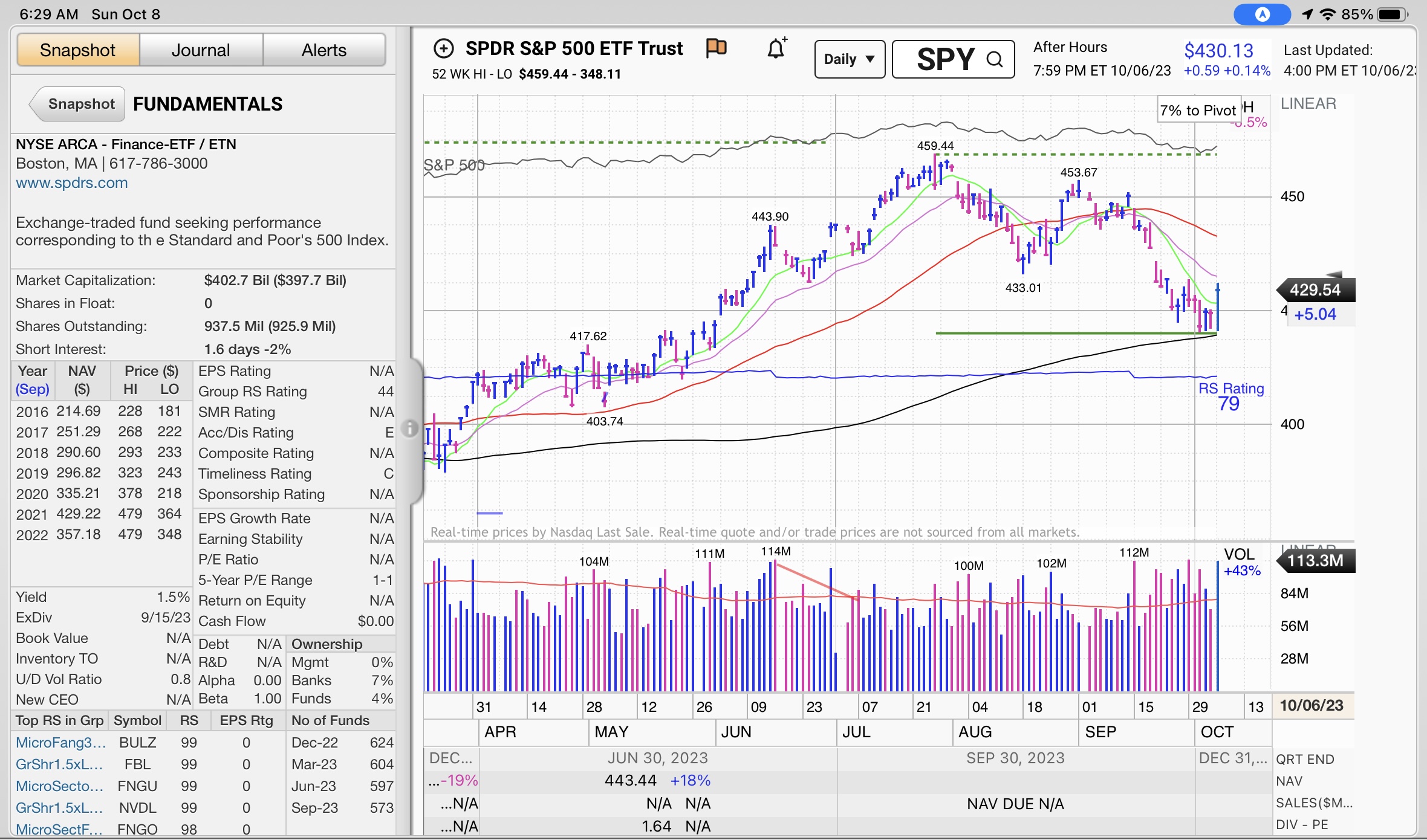
Task: Tap the blue location pill in status bar
Action: click(x=1261, y=14)
